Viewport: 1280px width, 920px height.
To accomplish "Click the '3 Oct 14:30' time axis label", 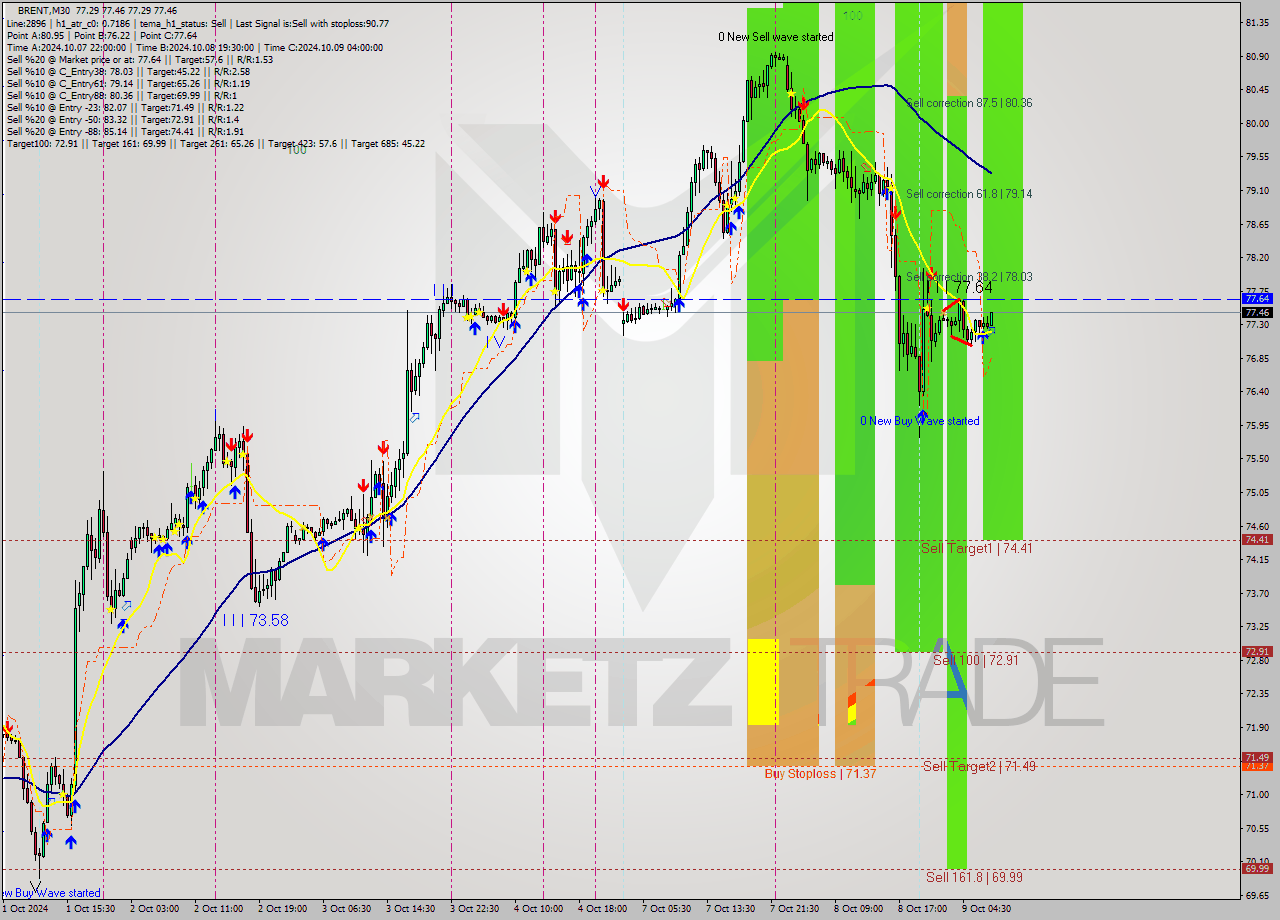I will pyautogui.click(x=411, y=909).
